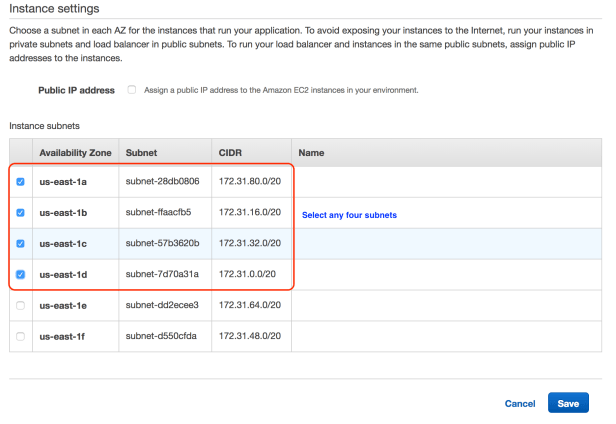Image resolution: width=616 pixels, height=424 pixels.
Task: Untick the us-east-1d subnet checkbox
Action: tap(20, 274)
